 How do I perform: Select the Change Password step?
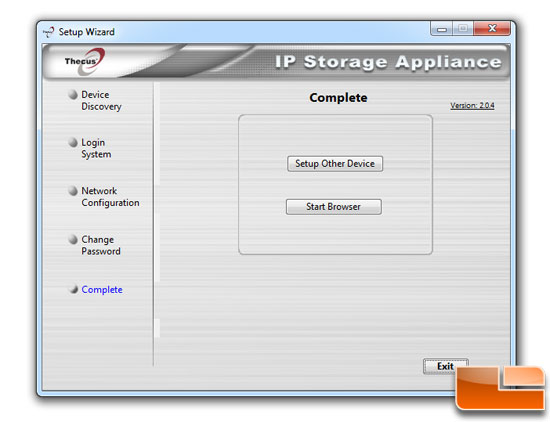point(101,245)
